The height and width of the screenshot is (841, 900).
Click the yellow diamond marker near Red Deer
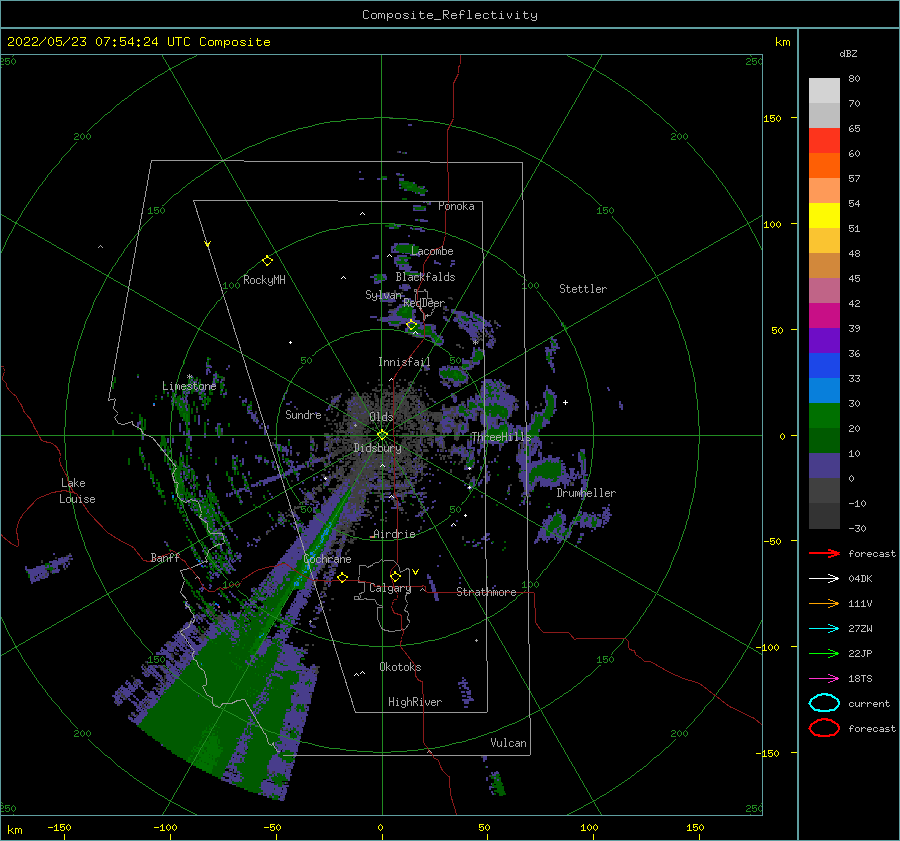tap(411, 325)
